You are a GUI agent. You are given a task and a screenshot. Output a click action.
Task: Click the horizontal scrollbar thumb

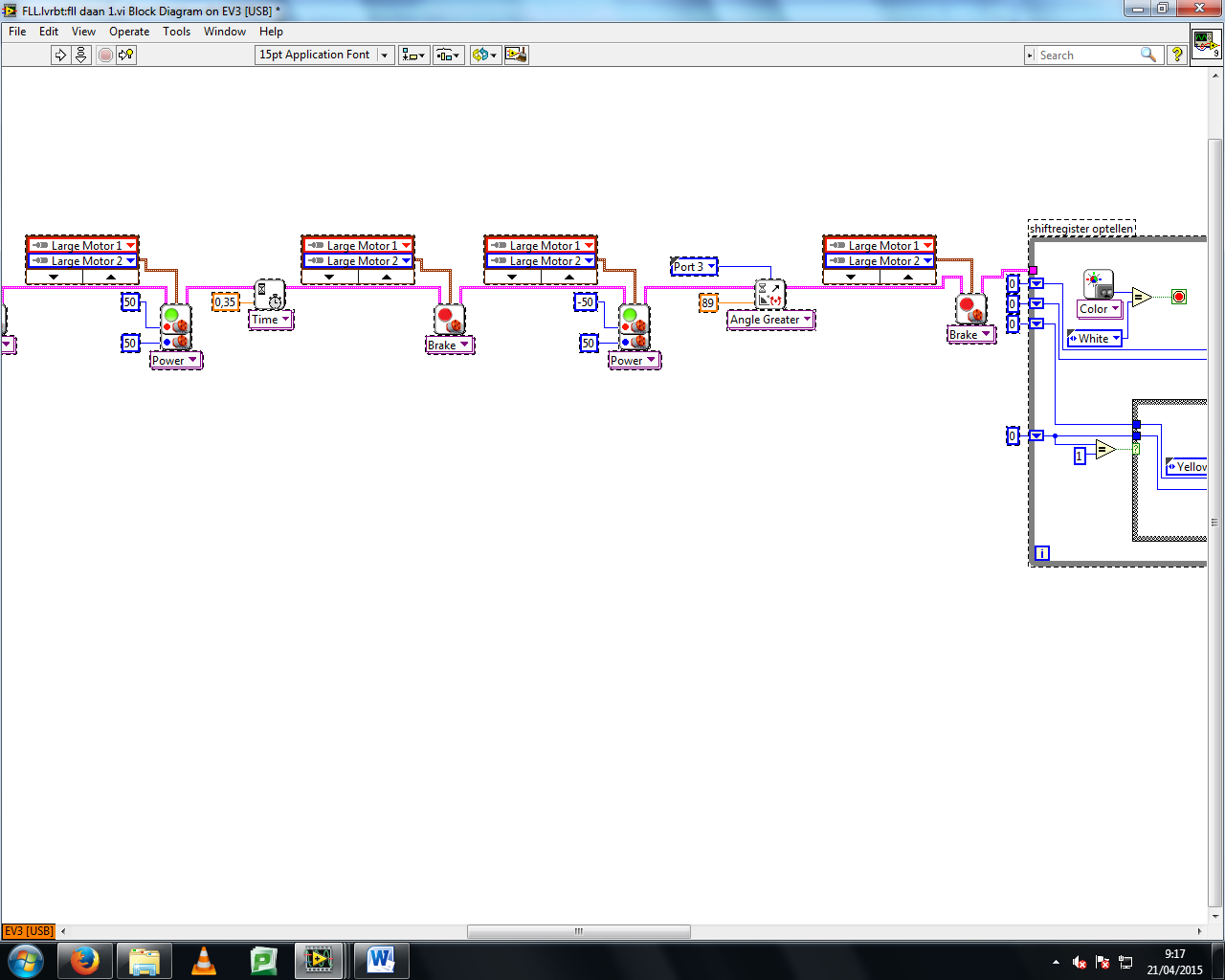578,931
